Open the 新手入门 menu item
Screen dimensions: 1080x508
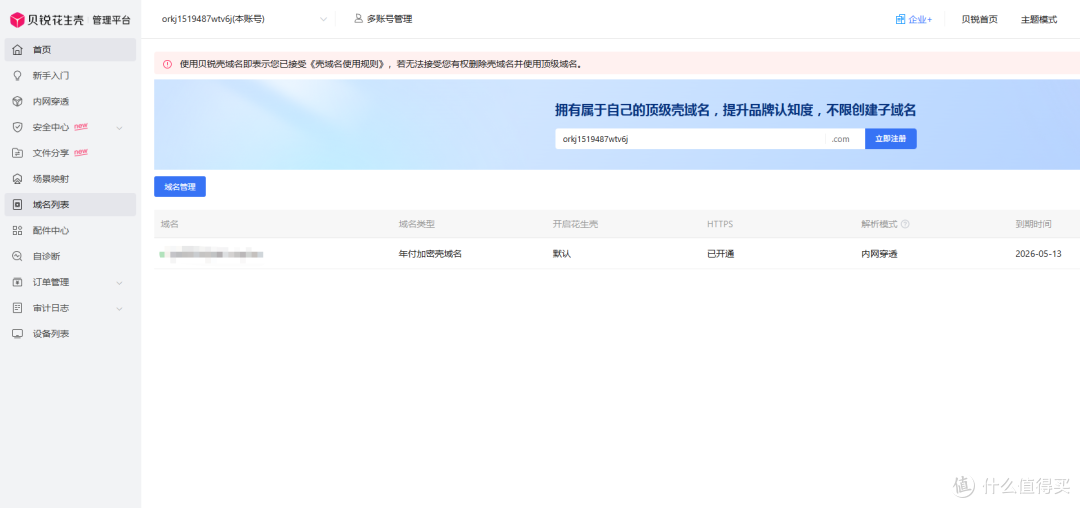70,76
